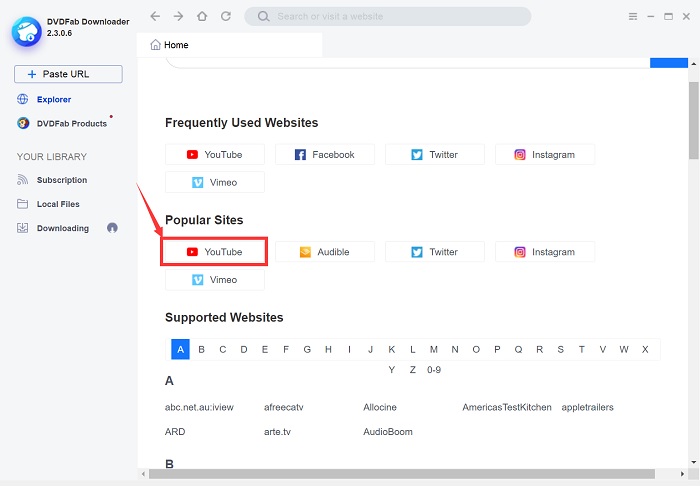700x486 pixels.
Task: Open Instagram under Frequently Used Websites
Action: click(545, 154)
